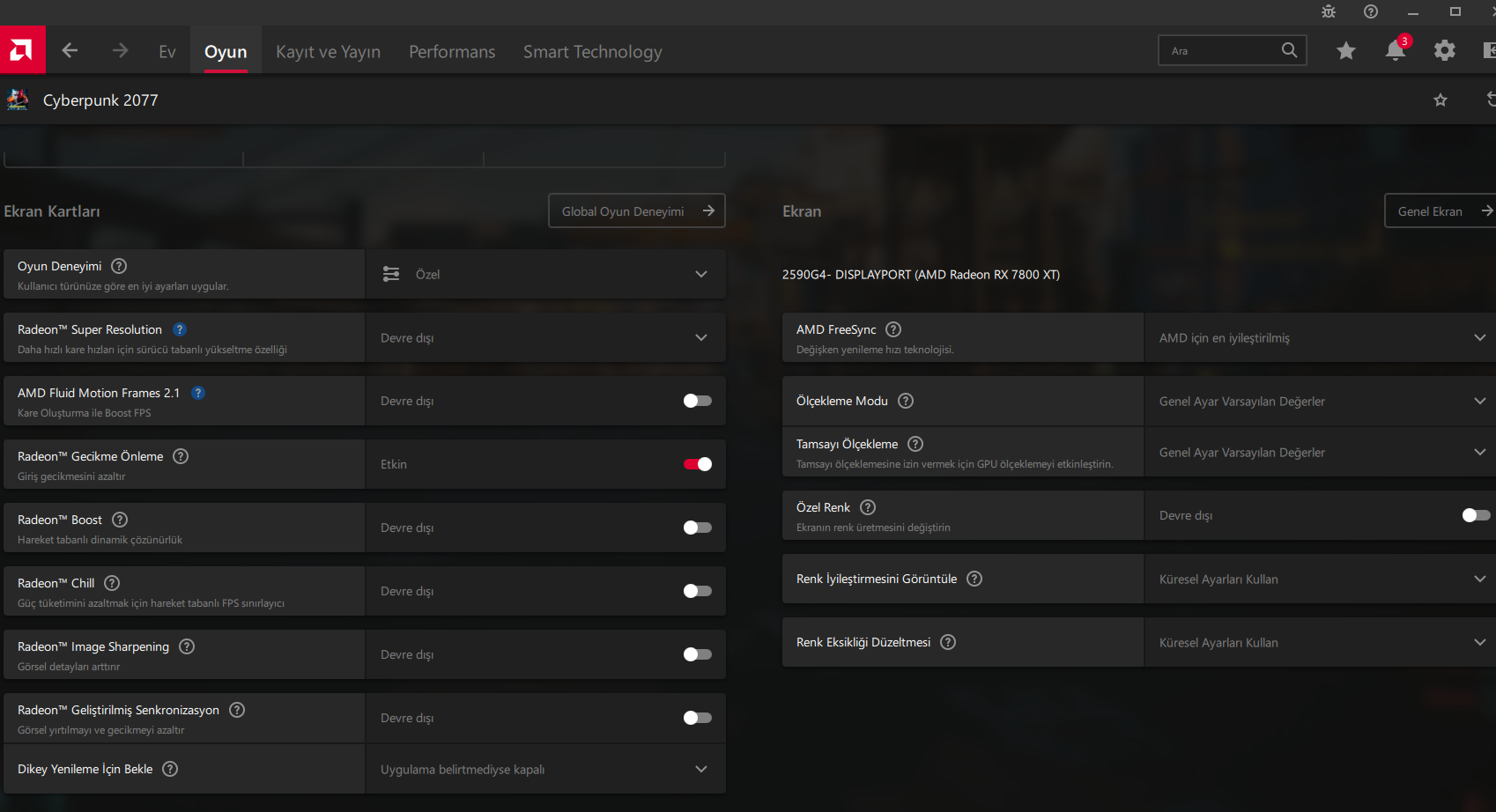Click the search magnifier icon

click(1289, 50)
